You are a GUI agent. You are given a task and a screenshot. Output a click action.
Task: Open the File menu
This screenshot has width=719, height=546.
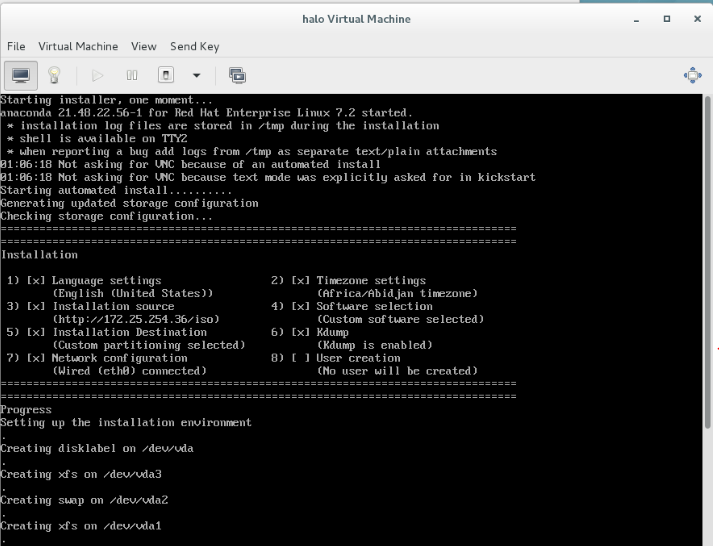point(16,46)
